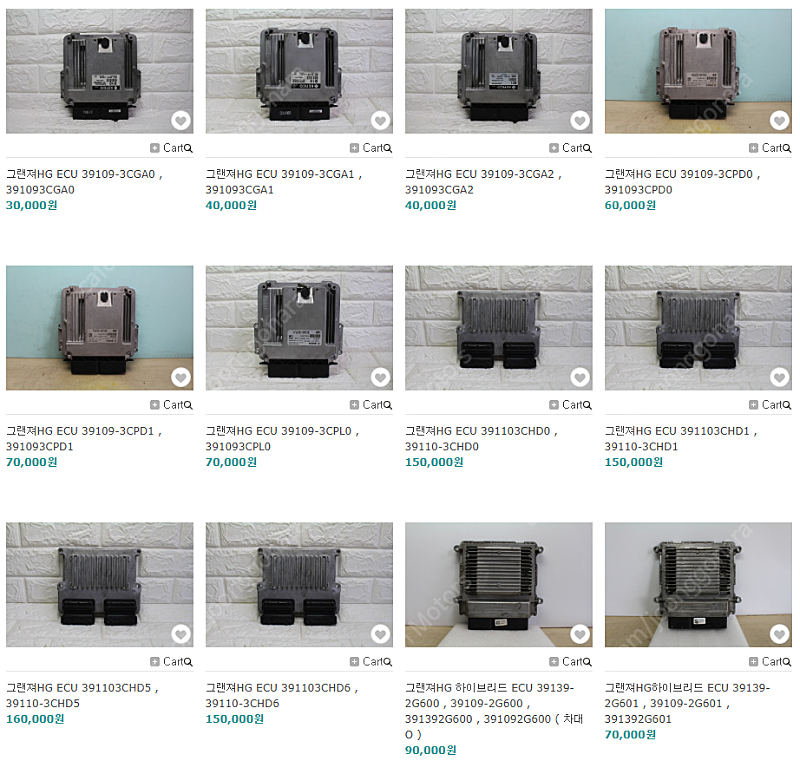Open thumbnail of 39109-3CPD1 ECU on blue background

click(x=99, y=327)
